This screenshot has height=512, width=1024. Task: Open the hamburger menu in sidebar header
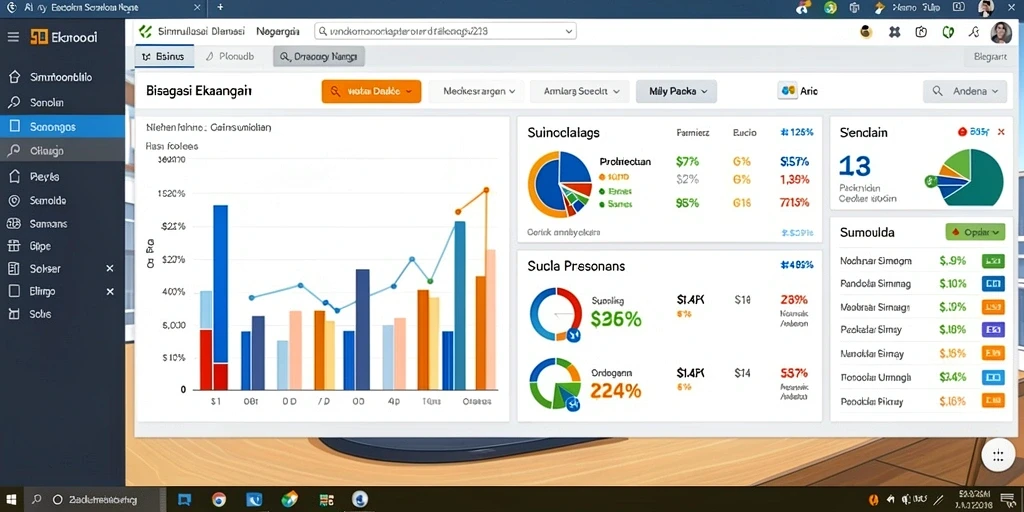[x=13, y=37]
